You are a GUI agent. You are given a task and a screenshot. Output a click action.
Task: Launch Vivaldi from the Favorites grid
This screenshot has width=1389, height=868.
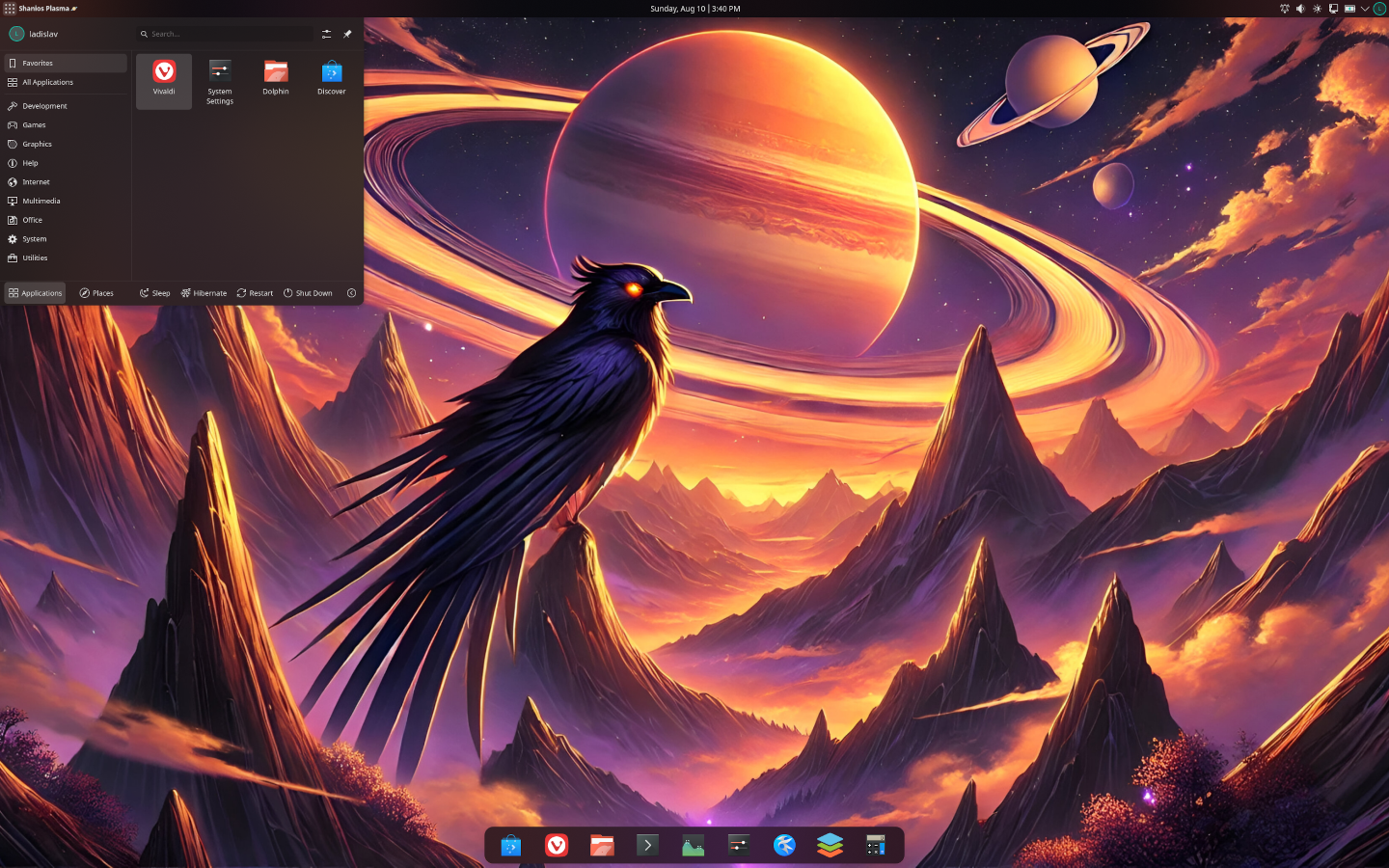pyautogui.click(x=164, y=78)
